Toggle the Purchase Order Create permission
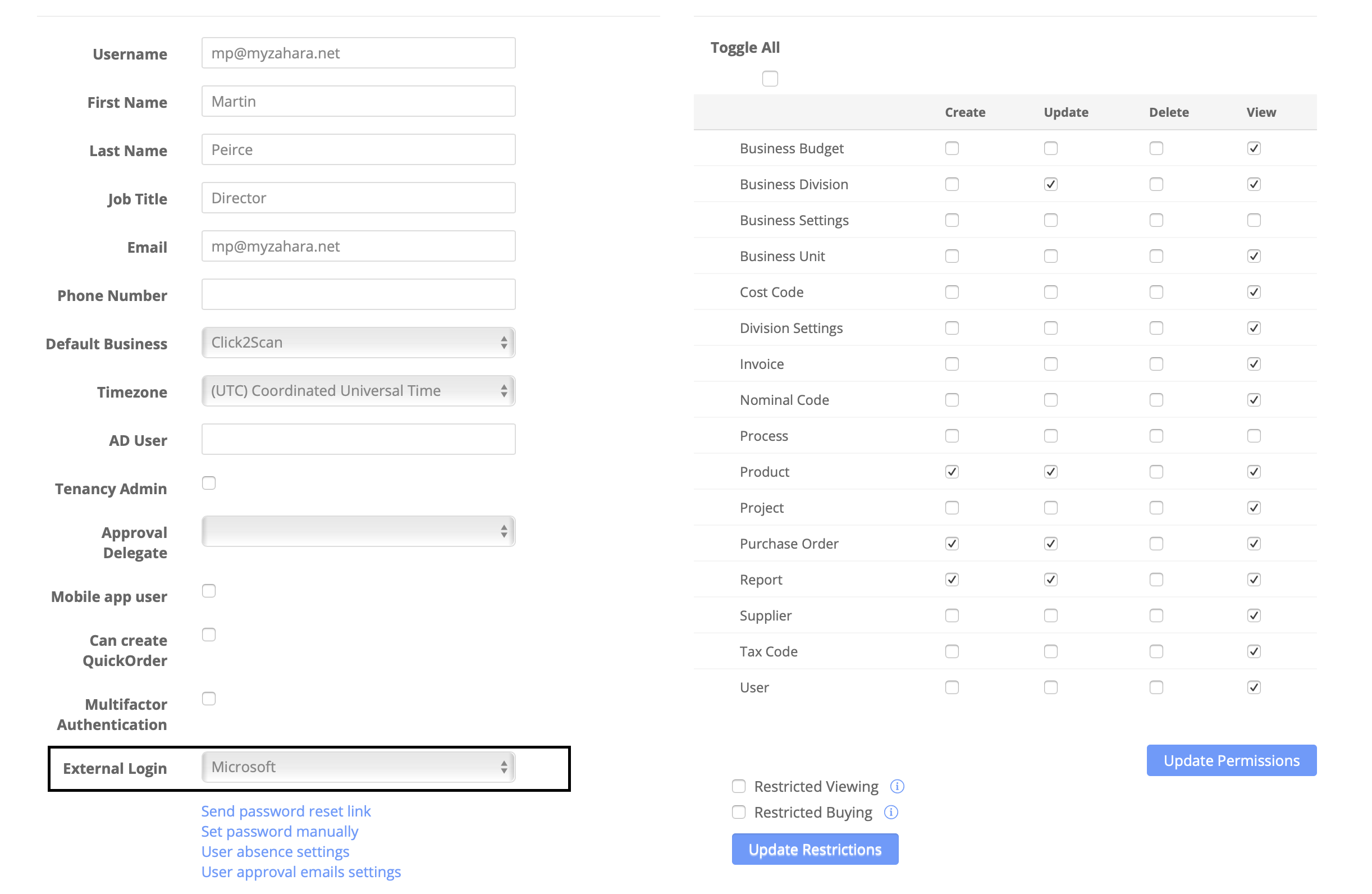1372x894 pixels. (x=952, y=543)
